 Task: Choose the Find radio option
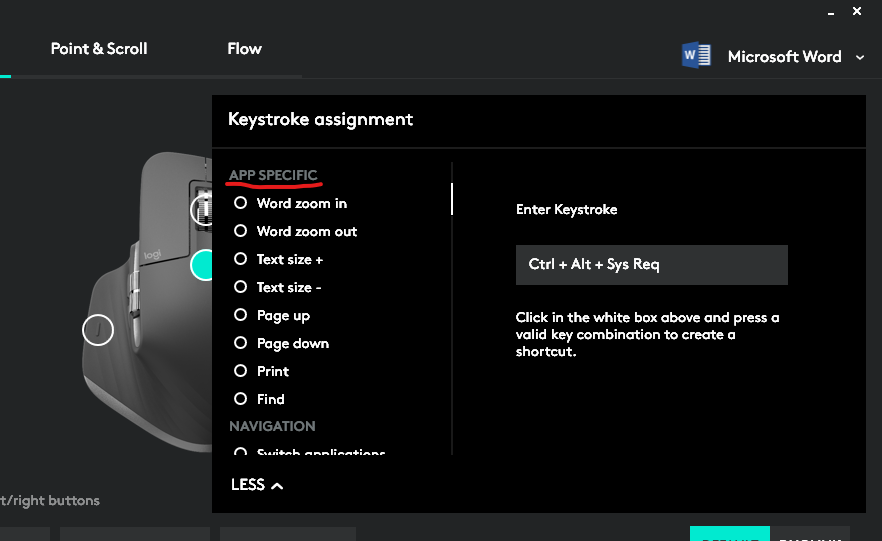point(240,399)
